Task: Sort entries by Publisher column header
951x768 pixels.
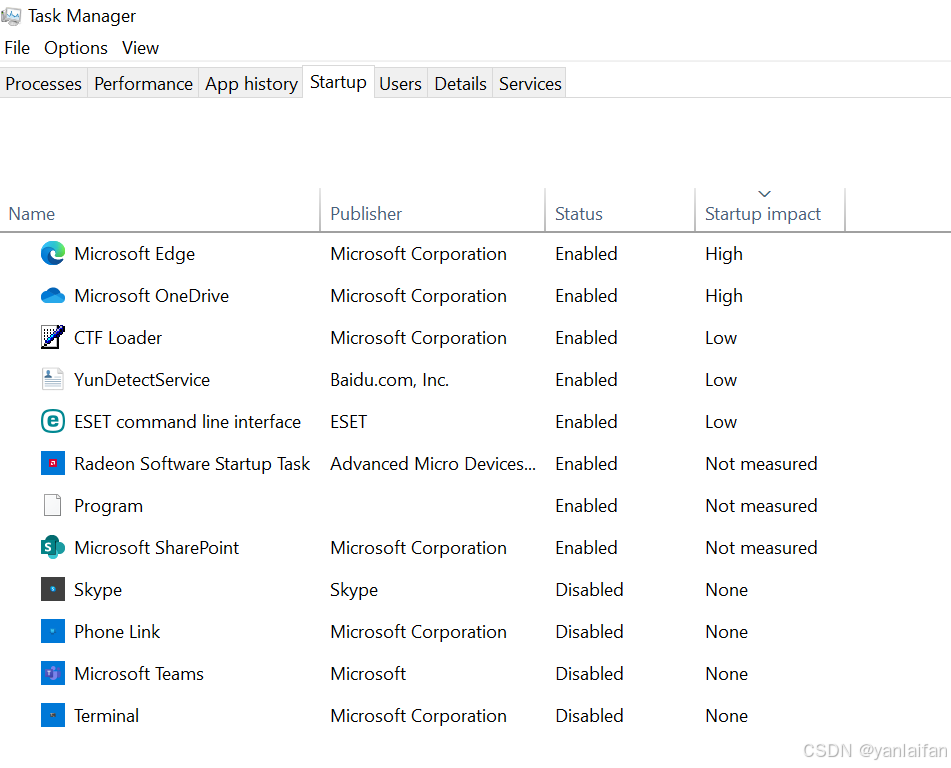Action: (x=366, y=214)
